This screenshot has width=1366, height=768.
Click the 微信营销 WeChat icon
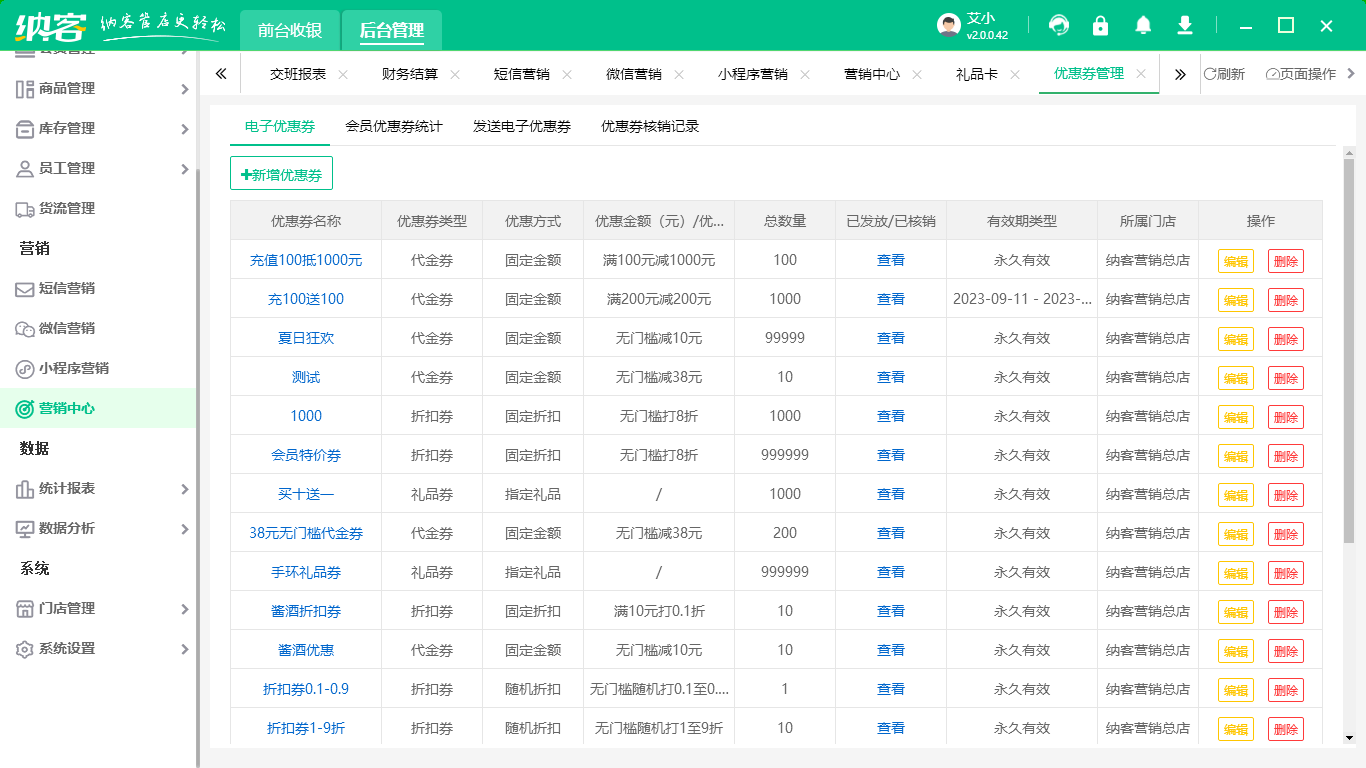[x=25, y=329]
